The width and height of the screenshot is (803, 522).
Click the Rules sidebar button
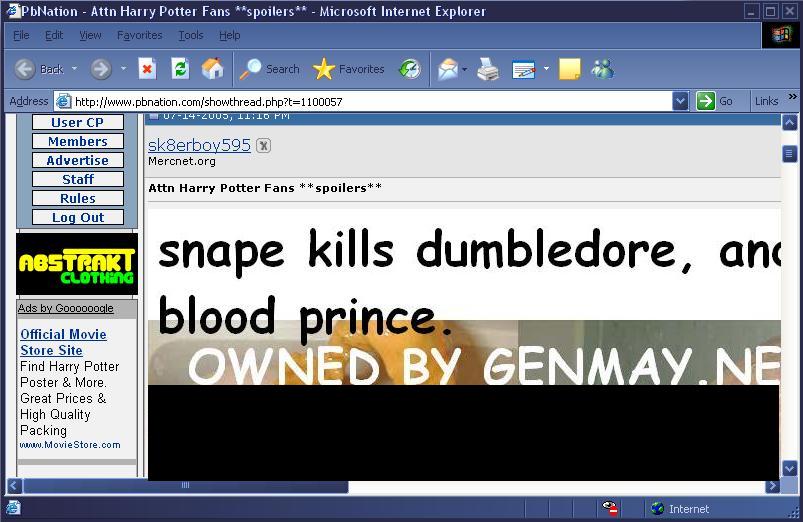(x=78, y=198)
